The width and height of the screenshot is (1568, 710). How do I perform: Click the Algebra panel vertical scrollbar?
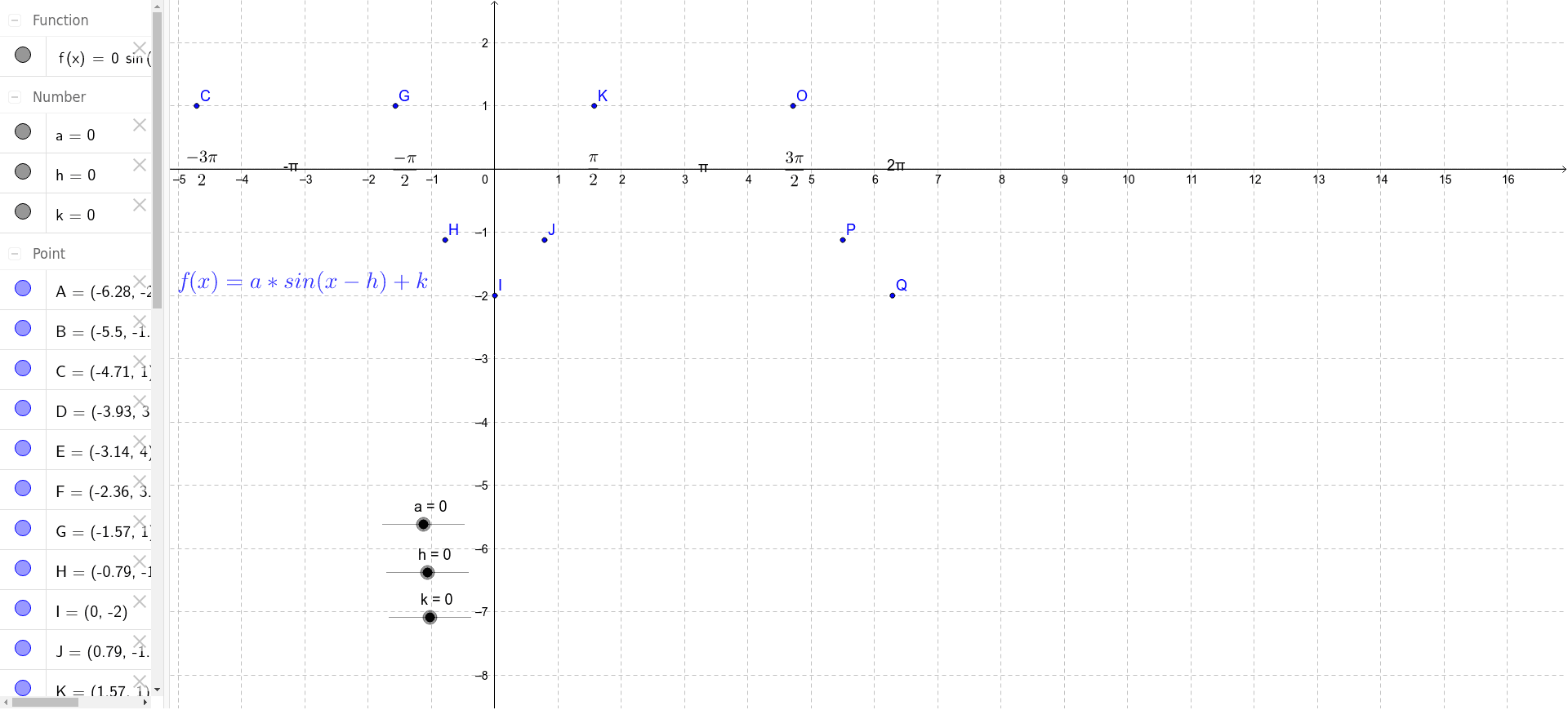(x=158, y=159)
